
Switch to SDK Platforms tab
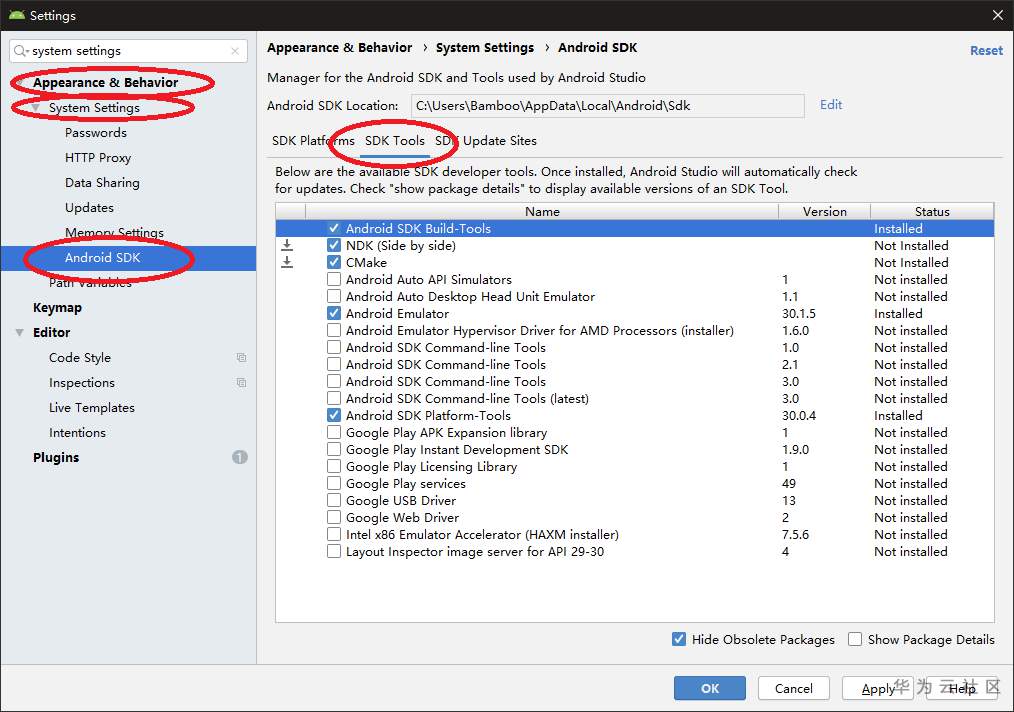[313, 141]
